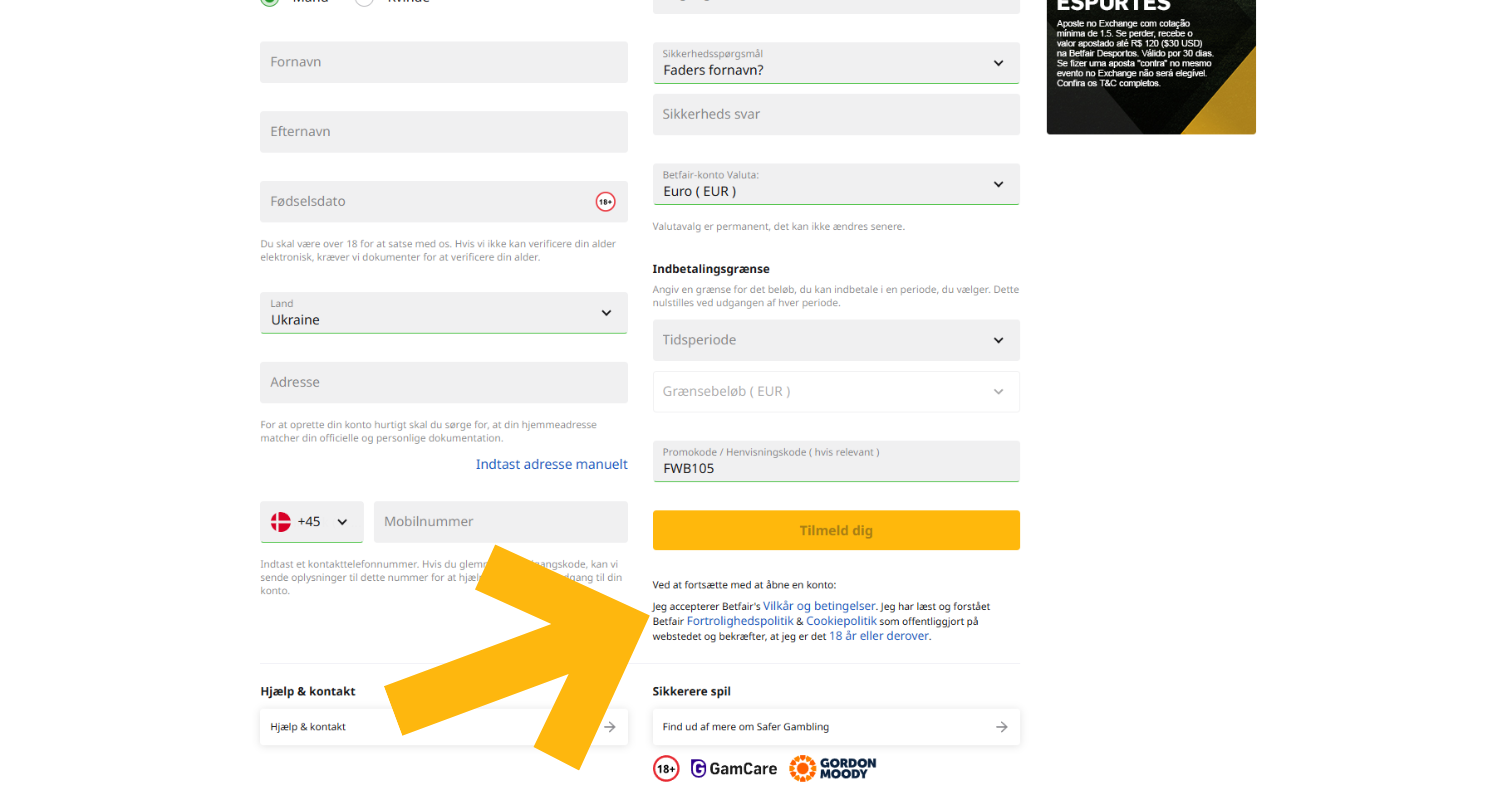1500x800 pixels.
Task: Click the Sikkerere spil heading
Action: coord(692,691)
